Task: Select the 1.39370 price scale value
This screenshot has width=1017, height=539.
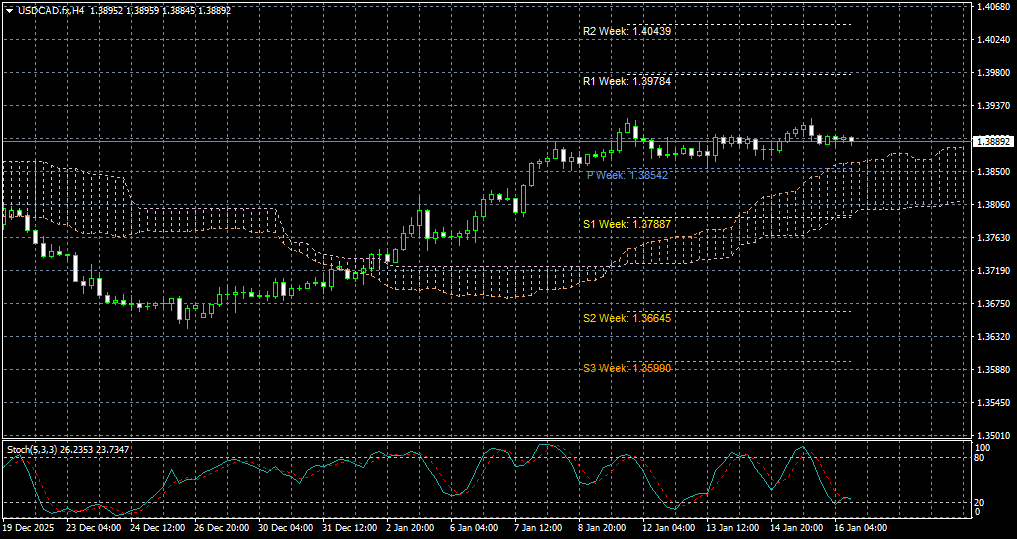Action: pyautogui.click(x=996, y=106)
